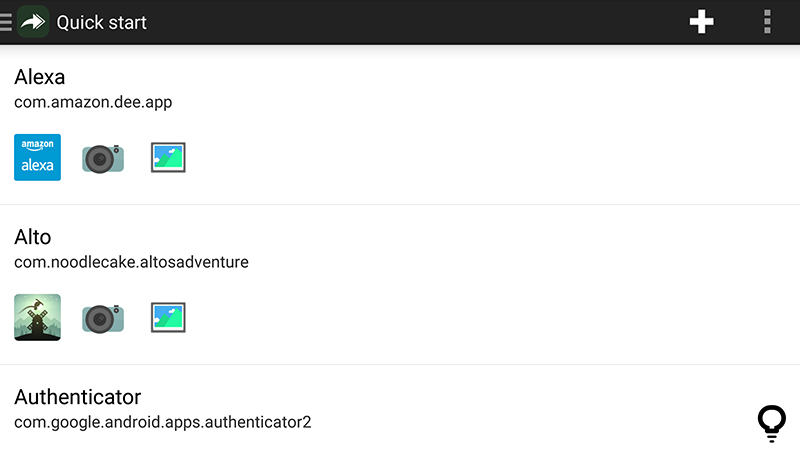
Task: Click the com.google.android.apps.authenticator2 package name
Action: coord(162,422)
